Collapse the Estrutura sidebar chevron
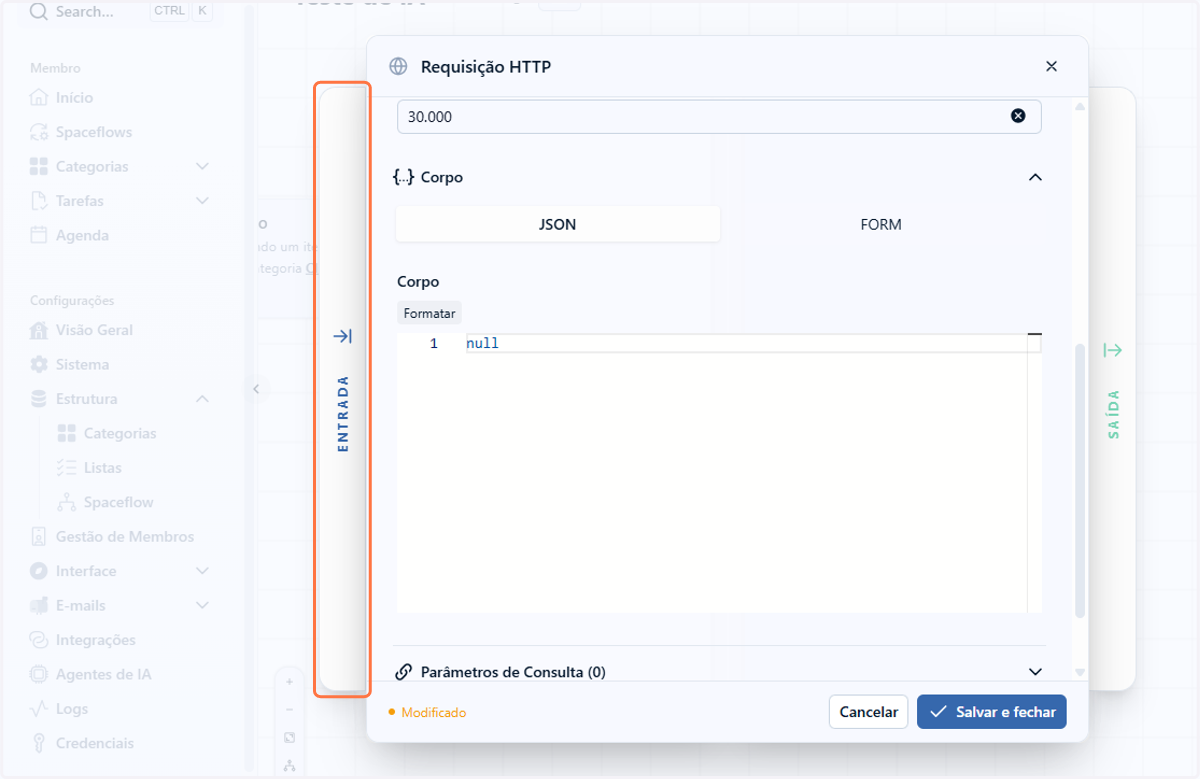The width and height of the screenshot is (1200, 779). tap(202, 399)
